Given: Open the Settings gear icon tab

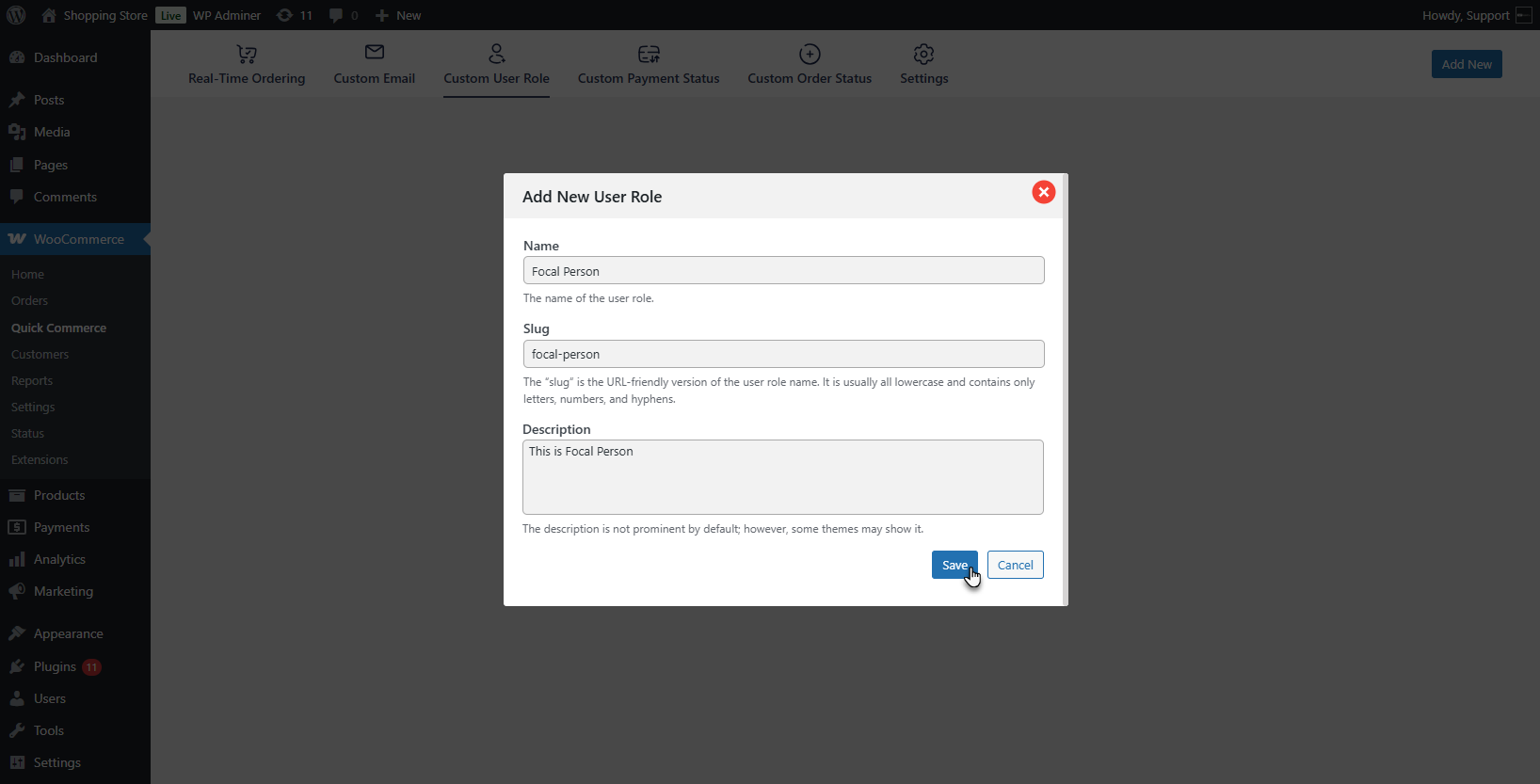Looking at the screenshot, I should 923,54.
